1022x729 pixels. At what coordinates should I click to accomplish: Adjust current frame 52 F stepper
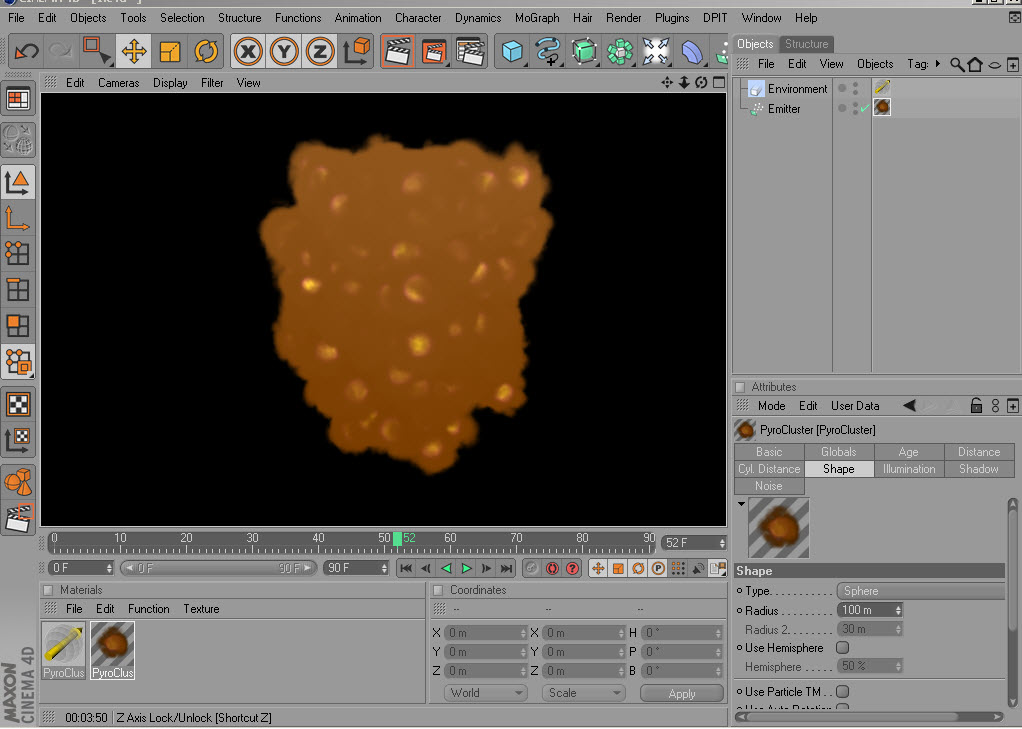point(722,543)
